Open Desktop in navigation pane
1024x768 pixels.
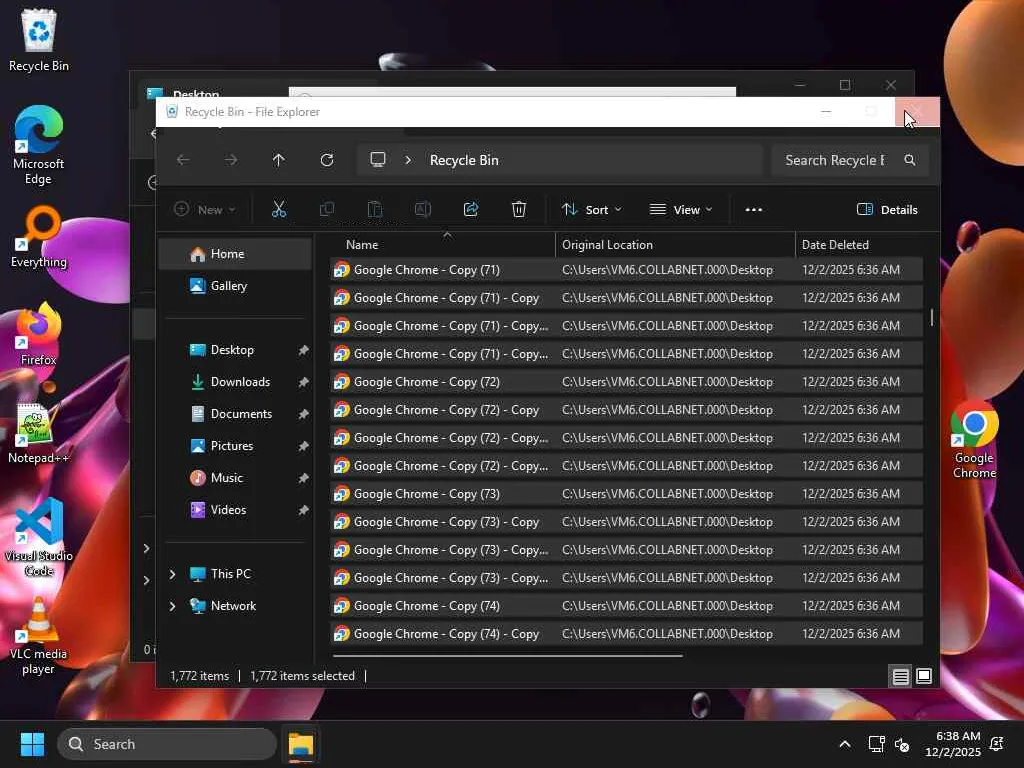tap(235, 350)
